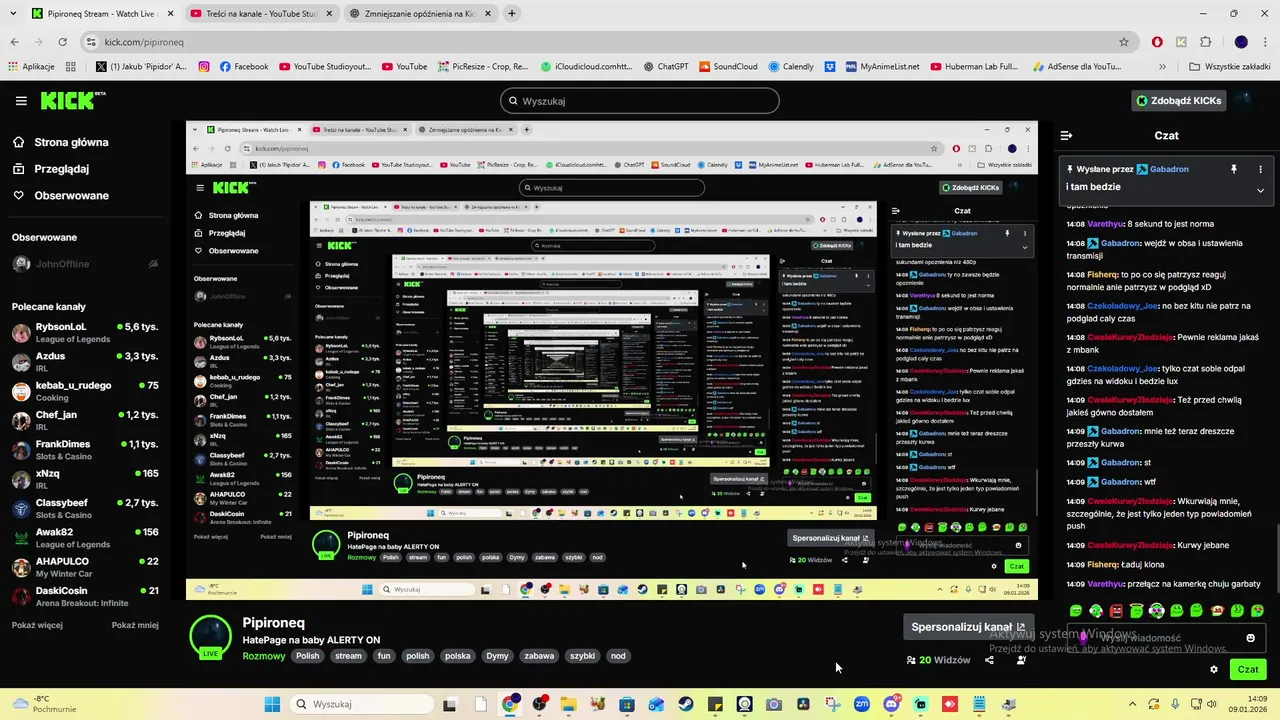1280x720 pixels.
Task: Click the moderator icon next to share
Action: coord(1021,660)
